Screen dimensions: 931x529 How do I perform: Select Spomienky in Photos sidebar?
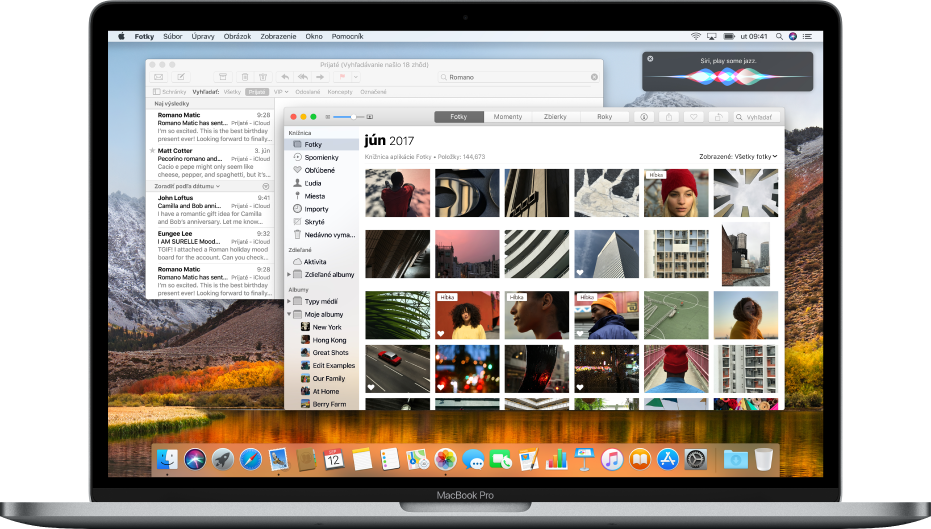322,157
